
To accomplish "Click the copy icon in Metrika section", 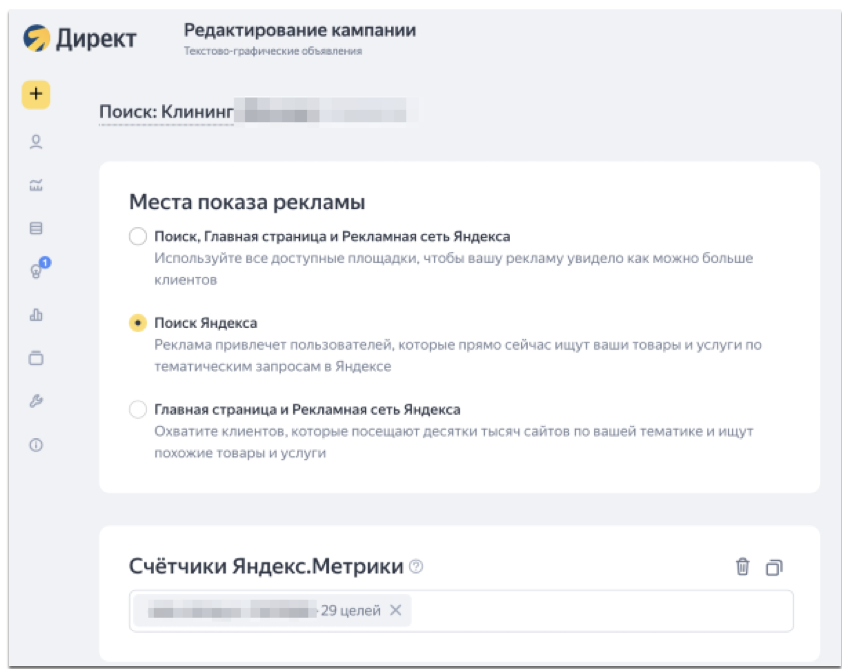I will (774, 567).
